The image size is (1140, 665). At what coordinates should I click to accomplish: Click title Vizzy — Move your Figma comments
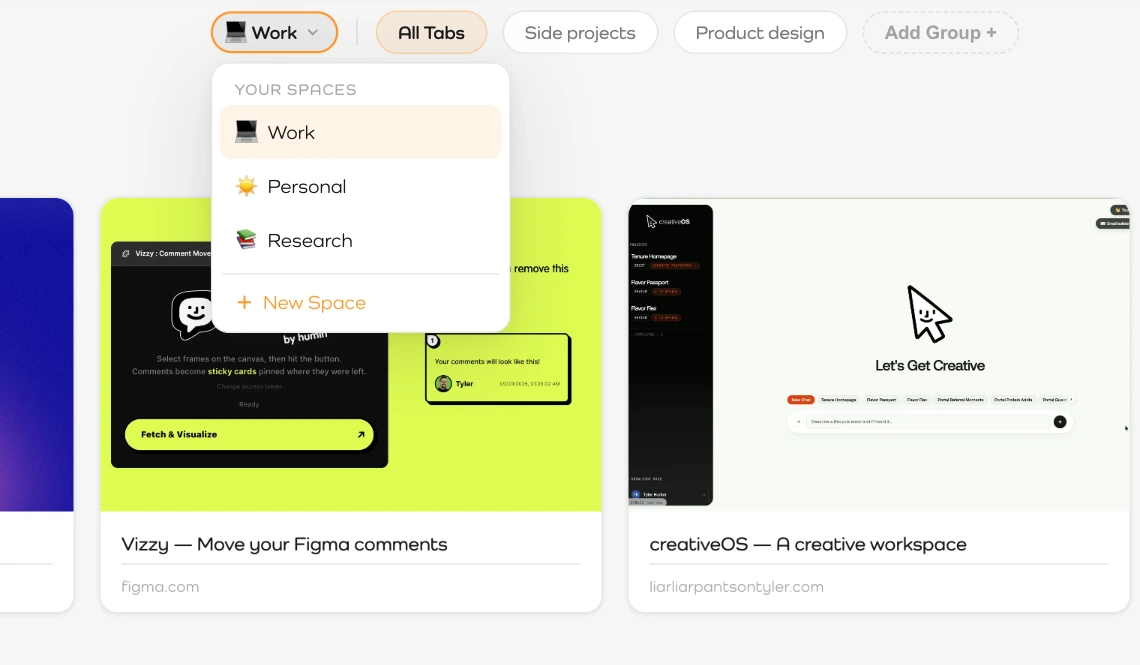click(x=284, y=544)
